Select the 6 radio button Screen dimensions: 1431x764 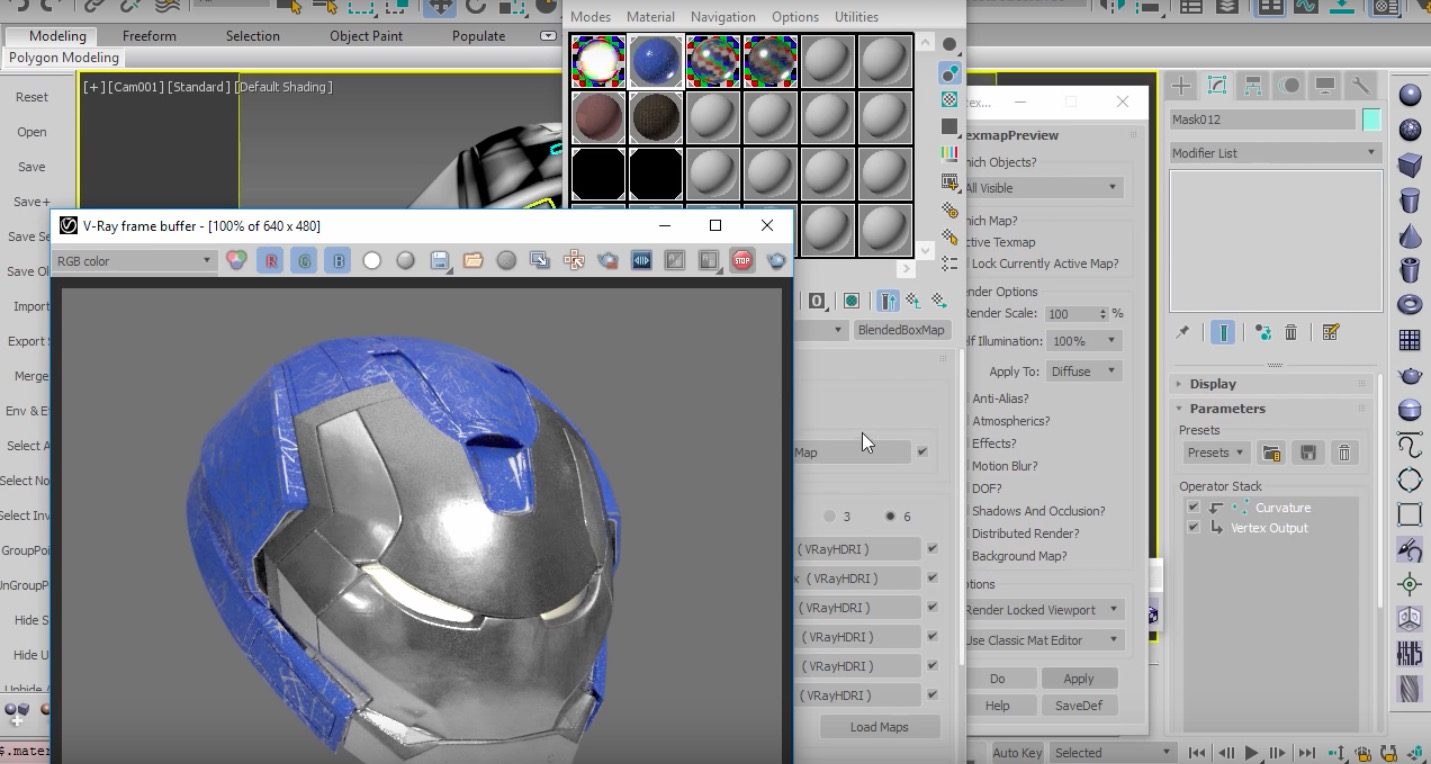[x=890, y=517]
